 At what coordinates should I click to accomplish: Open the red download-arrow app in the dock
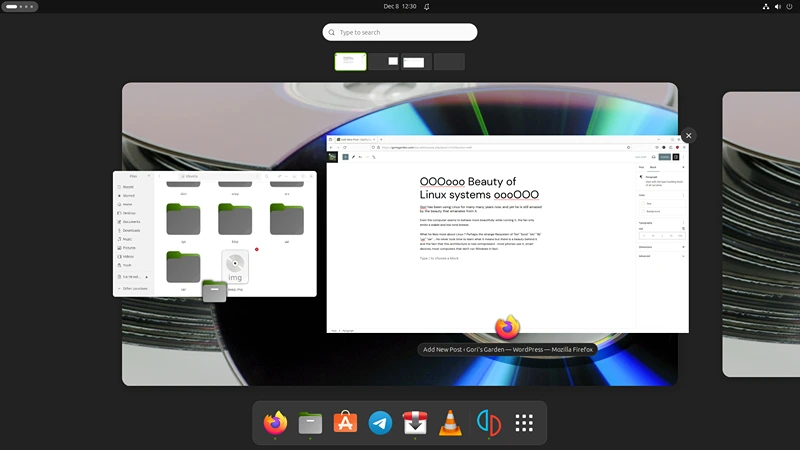pos(415,422)
